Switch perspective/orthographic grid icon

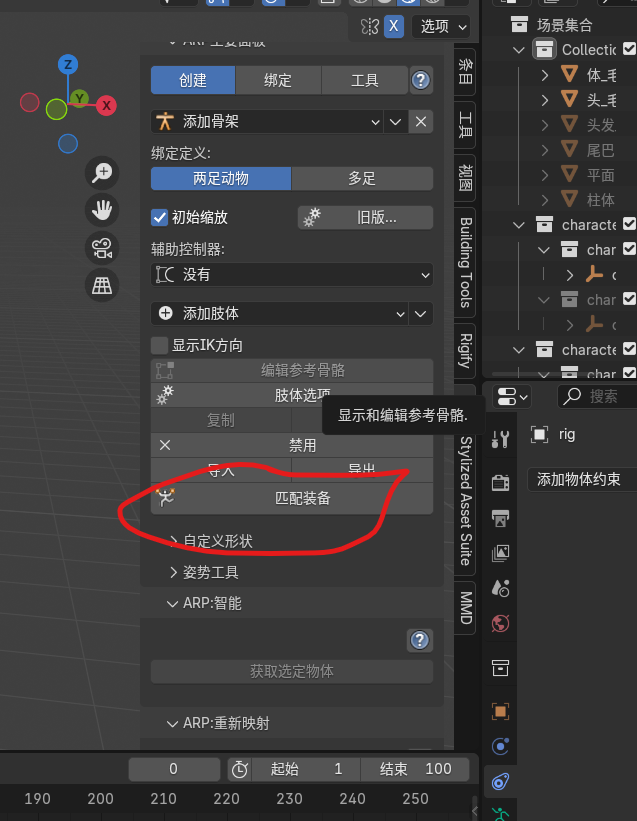[102, 285]
